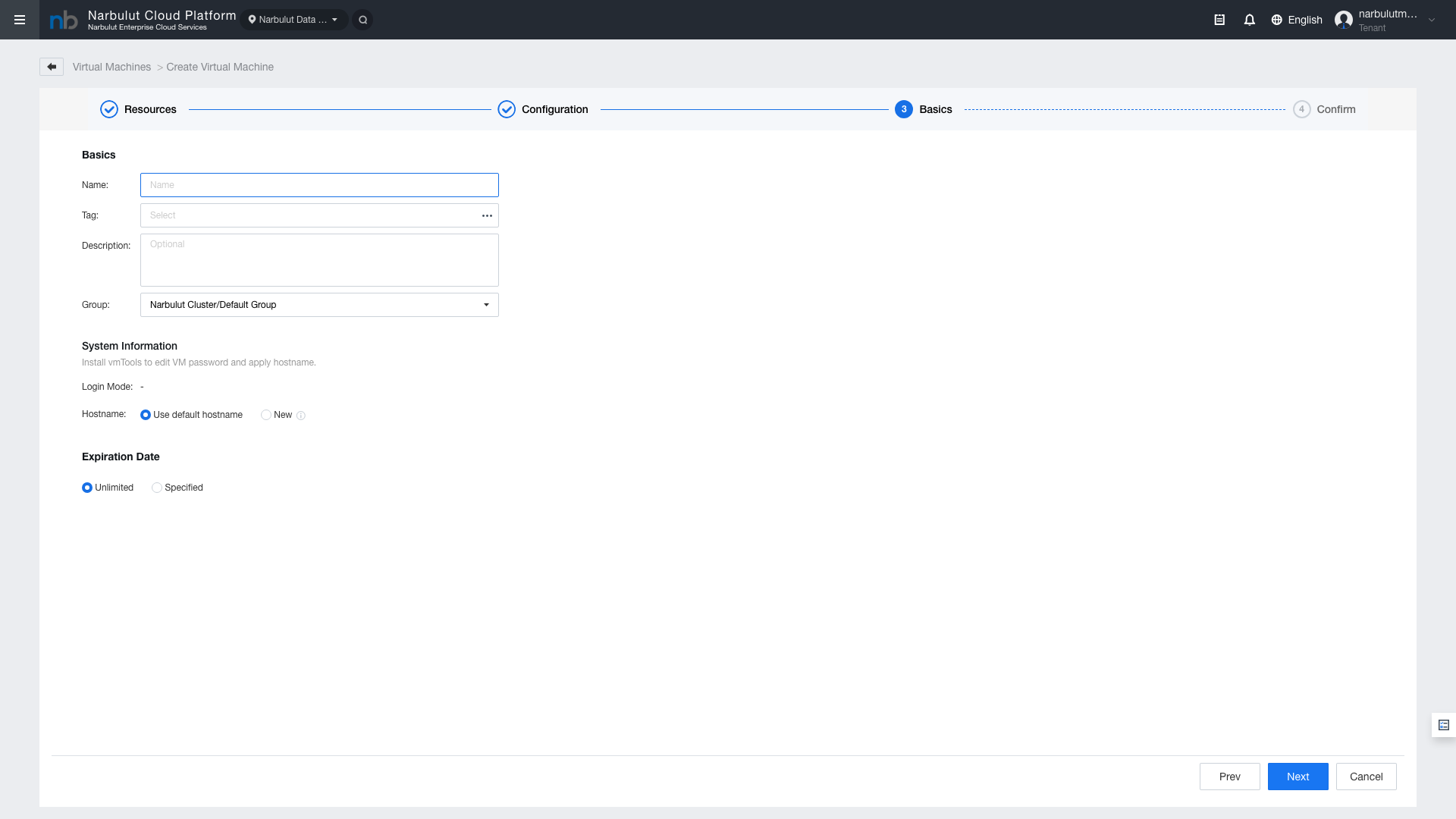Click the Narbulut Cloud Platform title

[162, 15]
